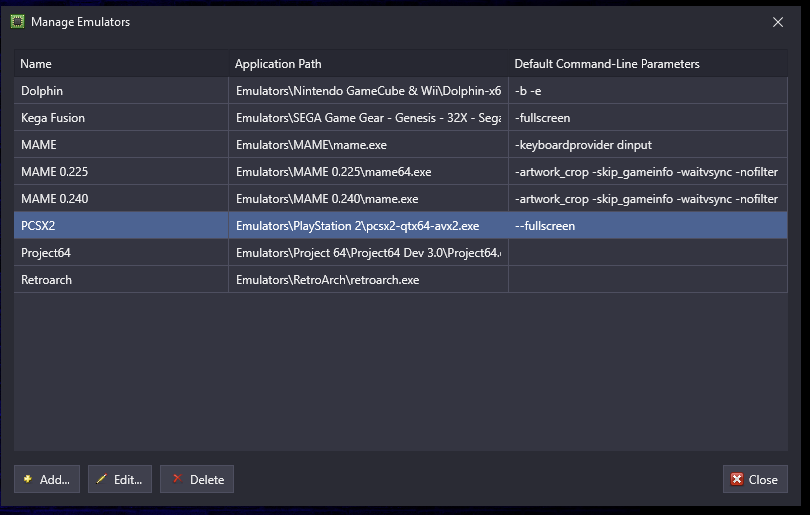Close the Manage Emulators window with X
Screen dimensions: 810x515
tap(778, 22)
